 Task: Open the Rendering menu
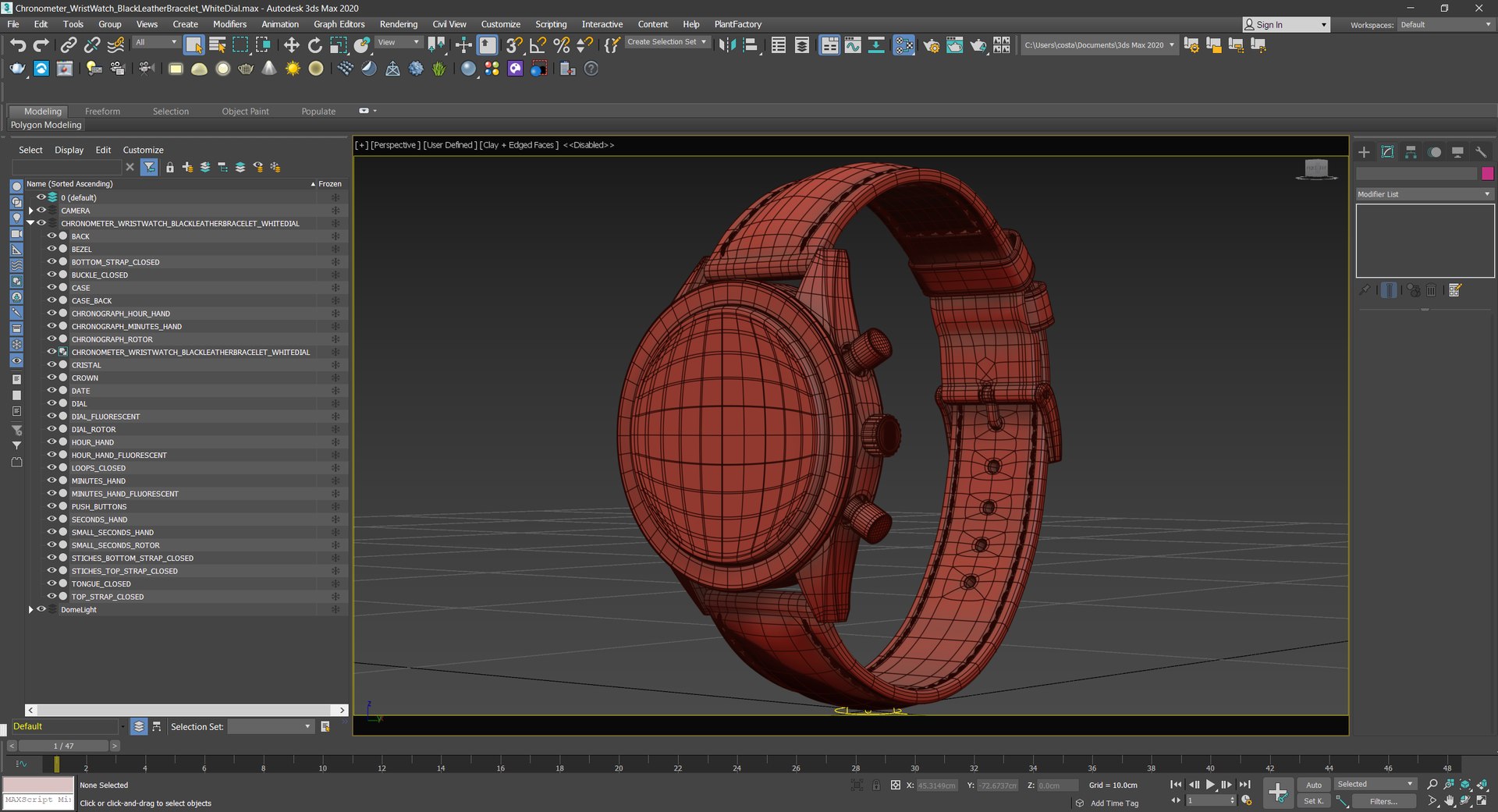[x=398, y=24]
